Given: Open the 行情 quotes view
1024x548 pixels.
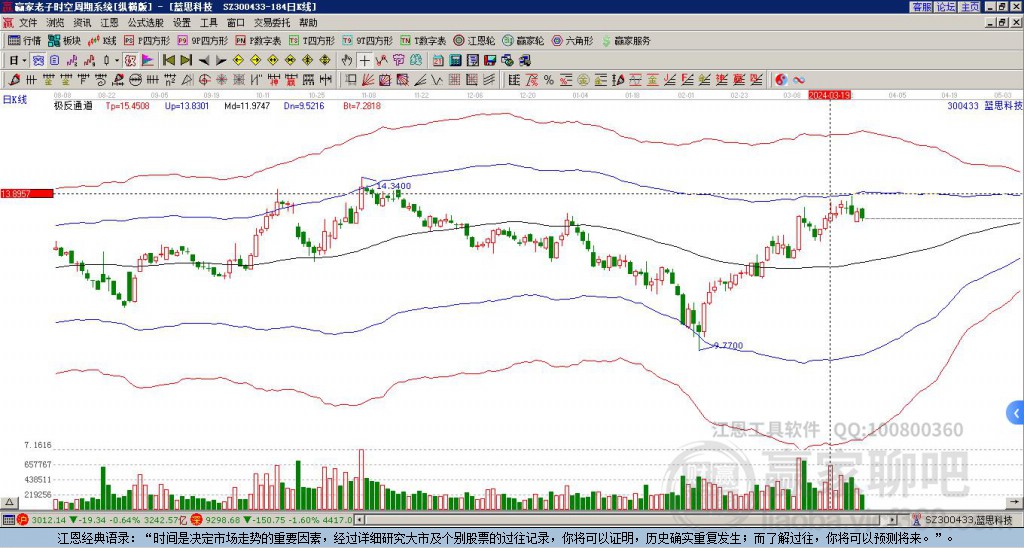Looking at the screenshot, I should (25, 40).
